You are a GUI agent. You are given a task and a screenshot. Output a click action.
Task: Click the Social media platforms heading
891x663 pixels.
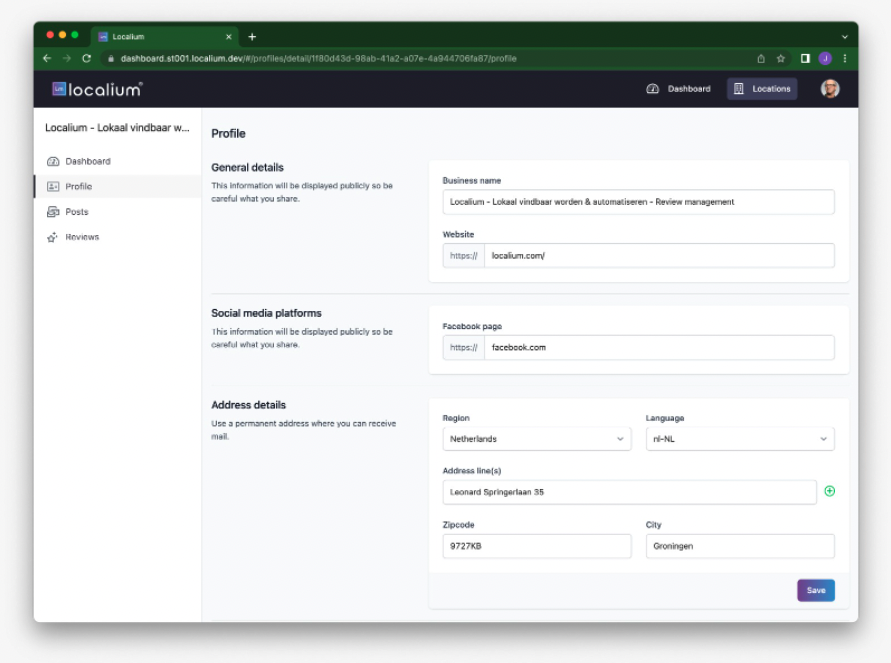[x=266, y=313]
